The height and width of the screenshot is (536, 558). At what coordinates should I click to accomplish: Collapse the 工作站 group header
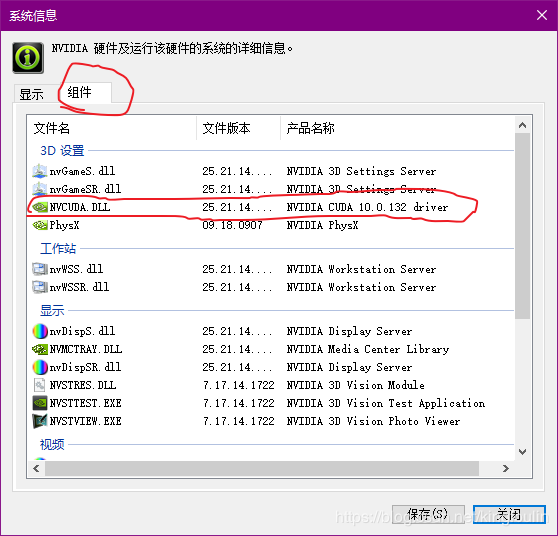tap(58, 248)
